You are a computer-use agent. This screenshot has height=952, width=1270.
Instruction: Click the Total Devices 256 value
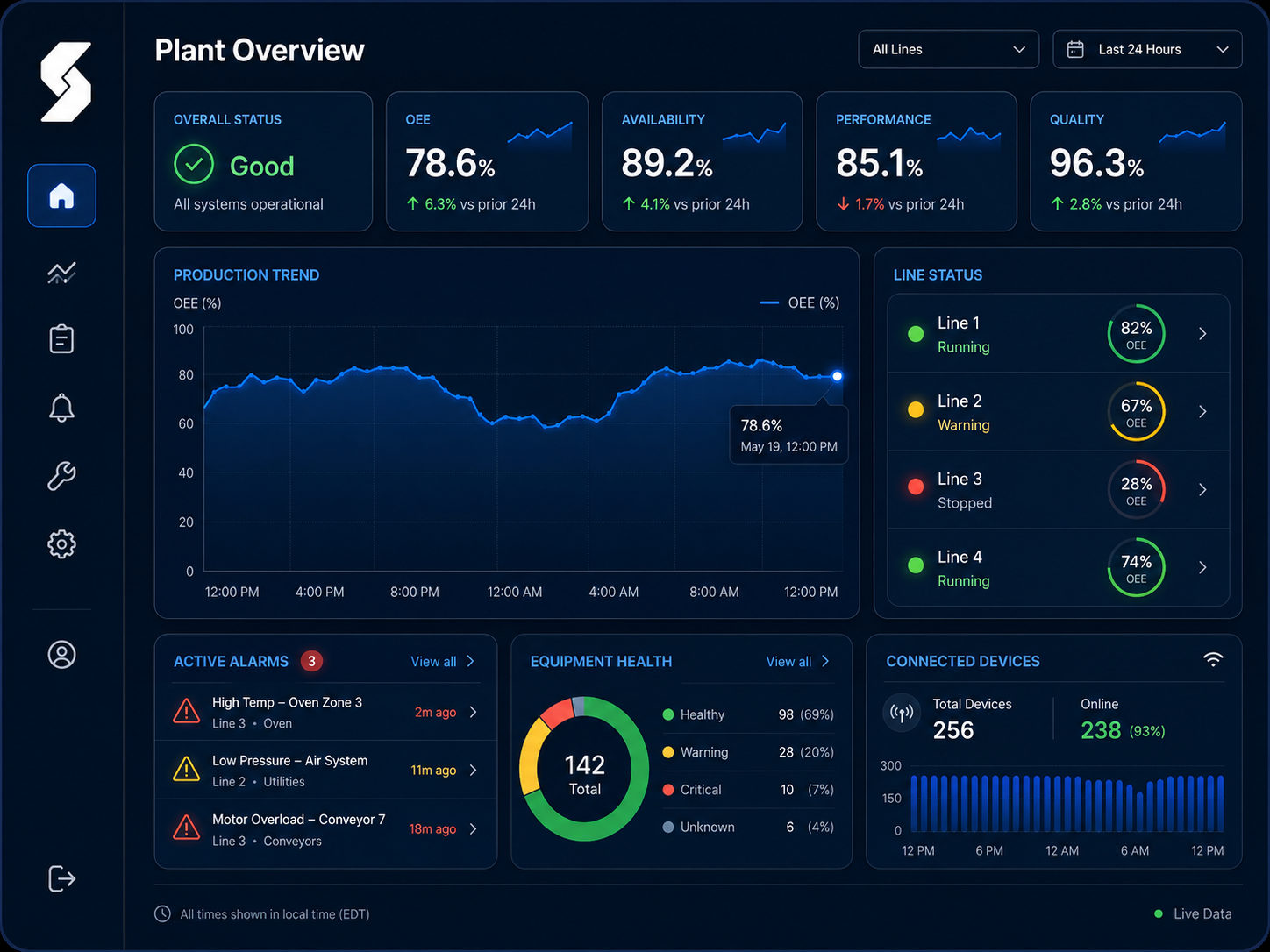click(x=953, y=730)
